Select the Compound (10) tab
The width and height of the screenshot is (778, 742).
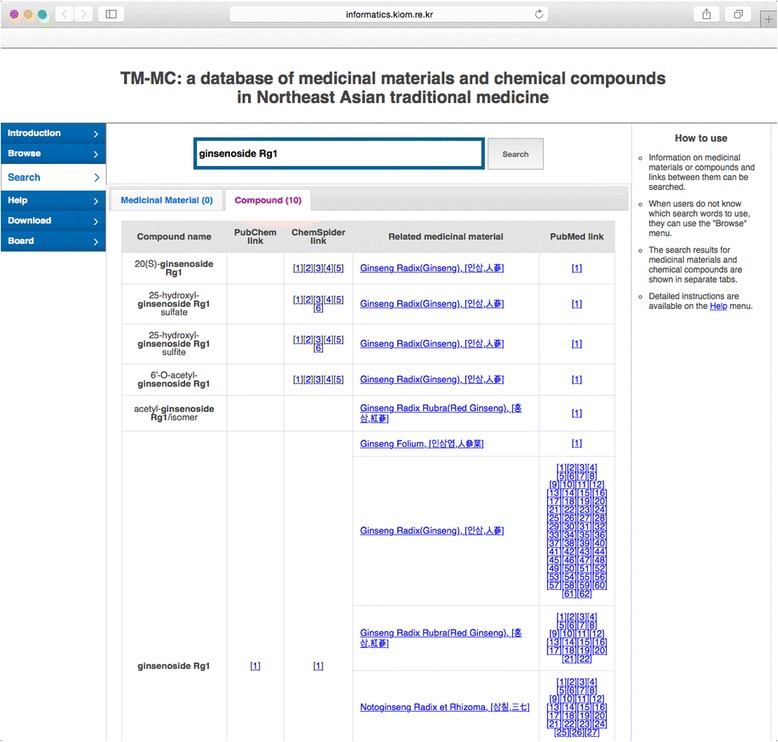tap(268, 200)
